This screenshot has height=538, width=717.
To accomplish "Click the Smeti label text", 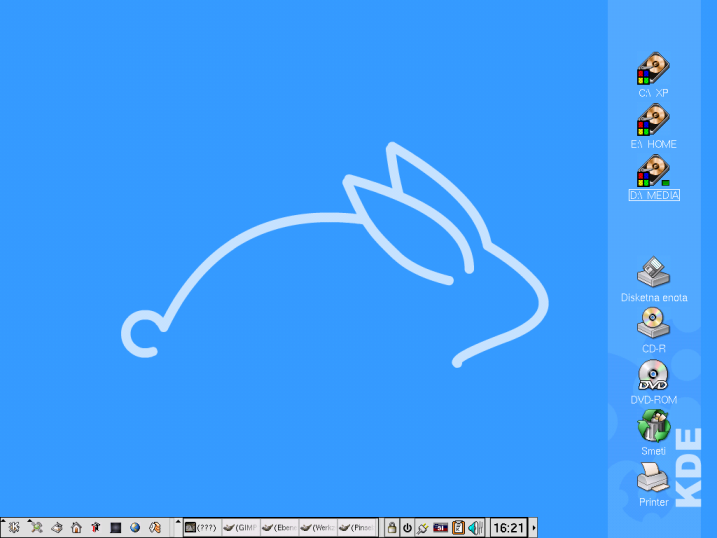I will pyautogui.click(x=653, y=451).
